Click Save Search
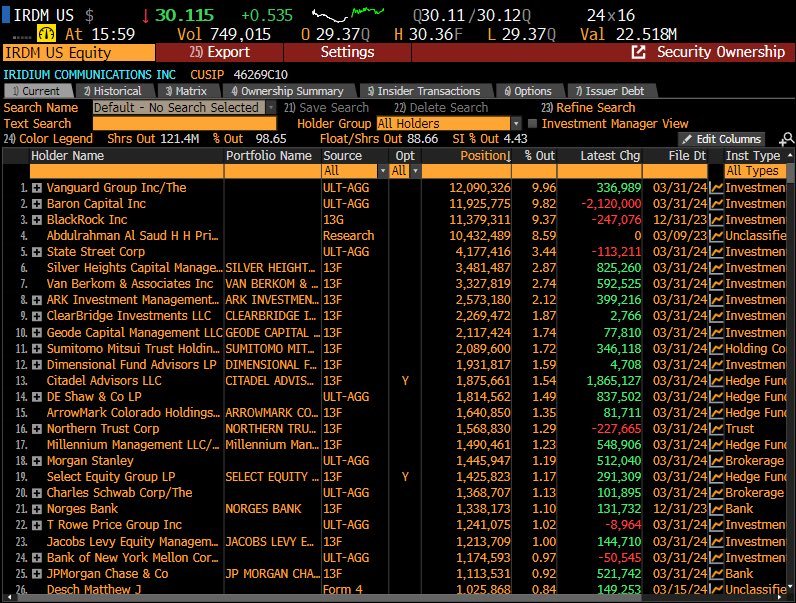 click(x=326, y=108)
